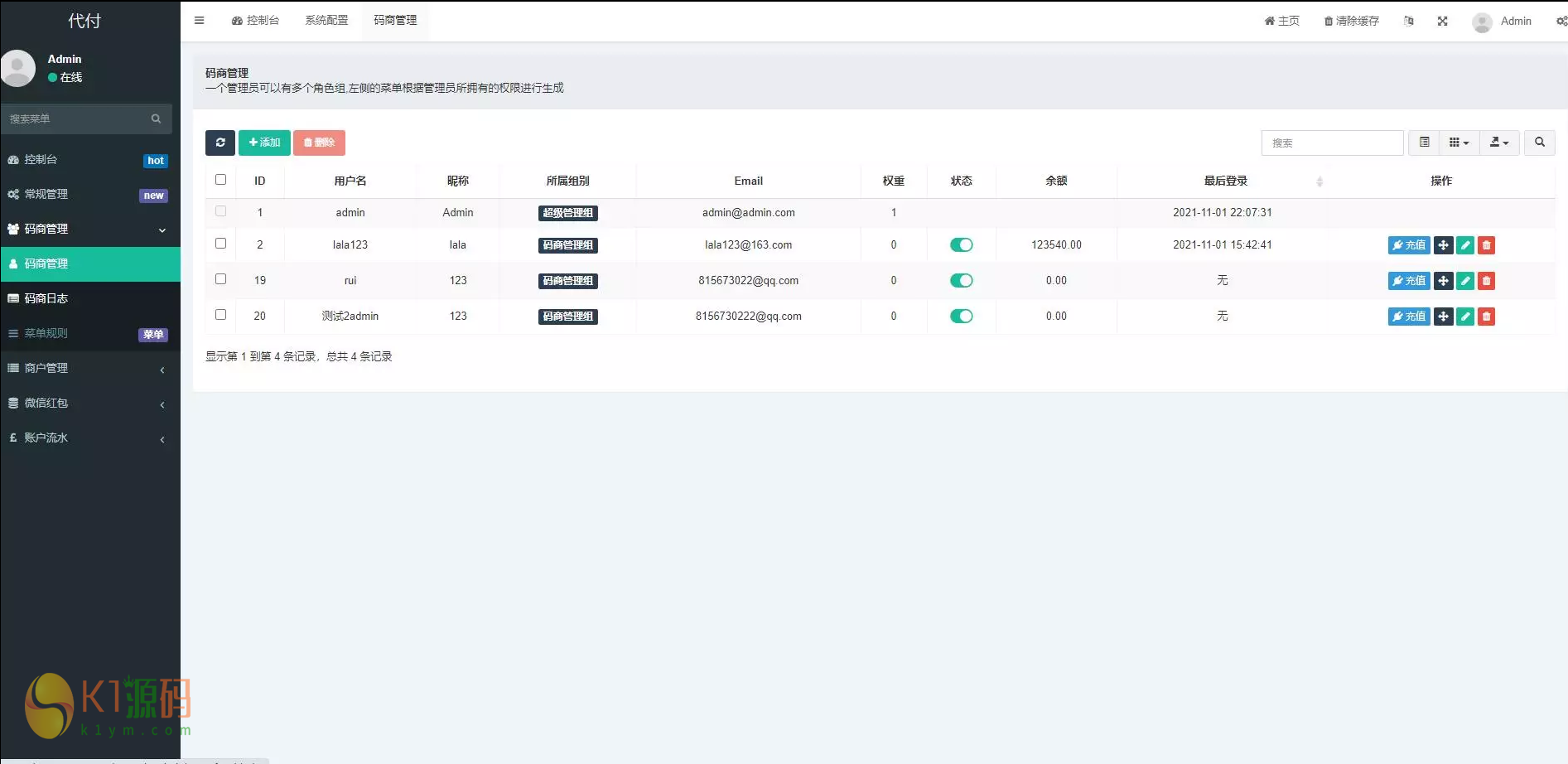Toggle status switch for 测试2admin
Viewport: 1568px width, 764px height.
[x=961, y=317]
